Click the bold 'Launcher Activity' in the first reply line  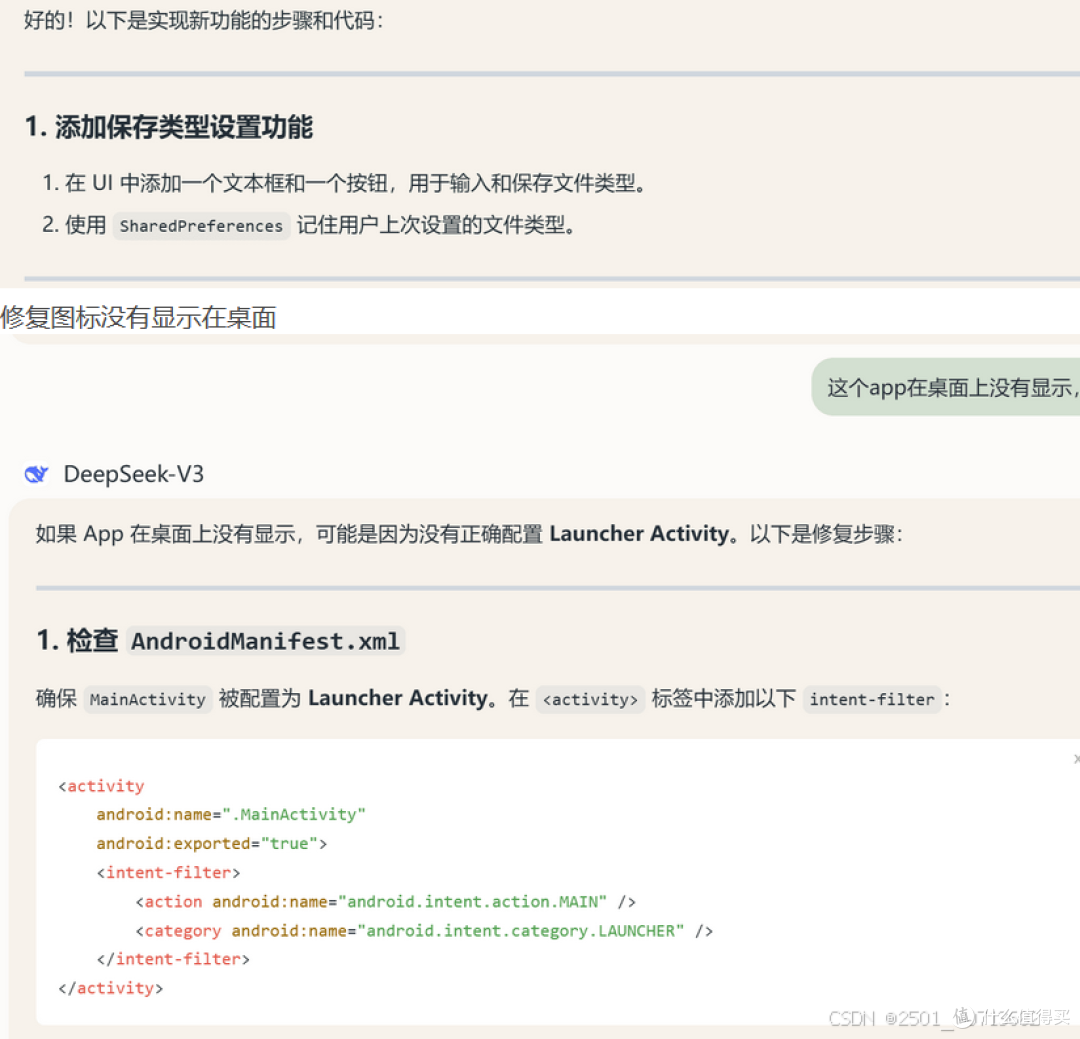click(639, 534)
